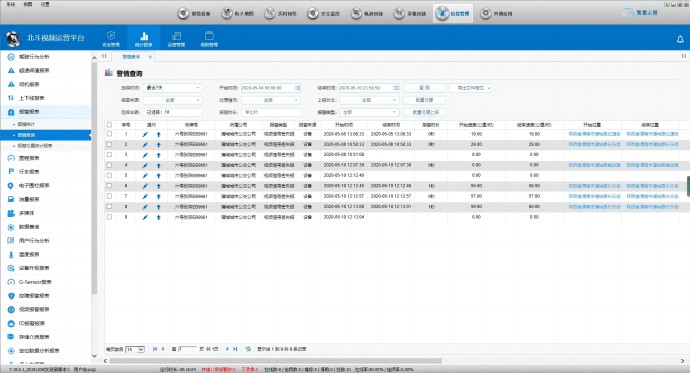Click calendar icon of start time field
The height and width of the screenshot is (373, 690).
coord(297,88)
